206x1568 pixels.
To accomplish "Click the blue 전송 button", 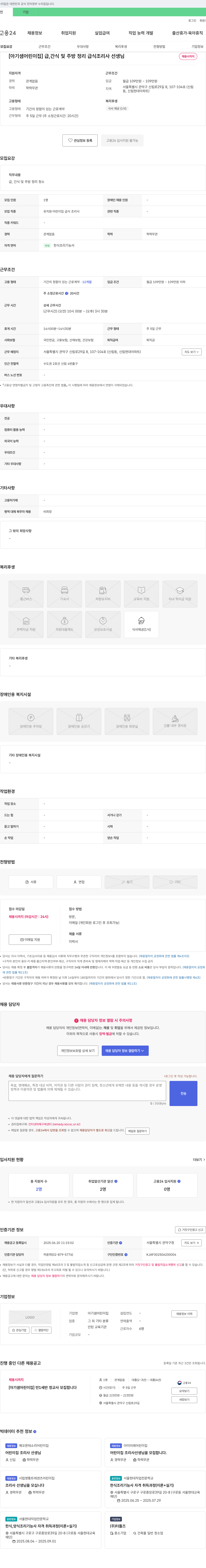I will coord(183,1093).
